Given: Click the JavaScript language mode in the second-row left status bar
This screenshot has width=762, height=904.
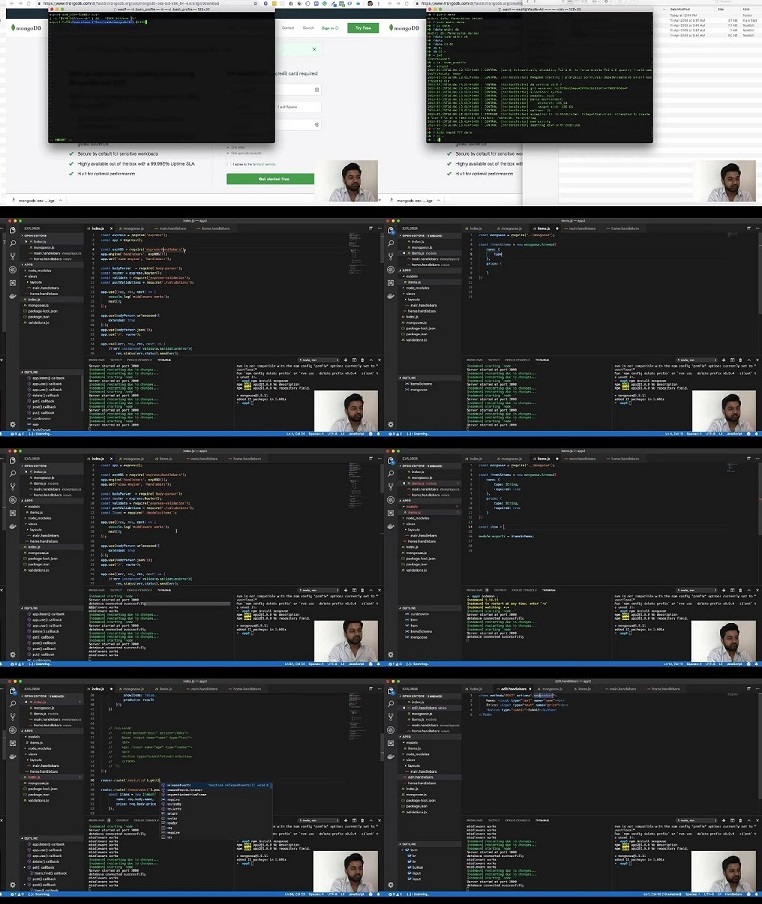Looking at the screenshot, I should 356,434.
